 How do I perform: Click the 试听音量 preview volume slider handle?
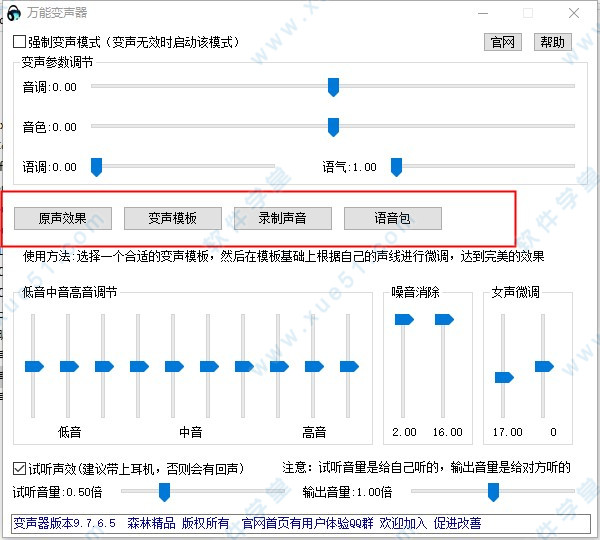164,492
